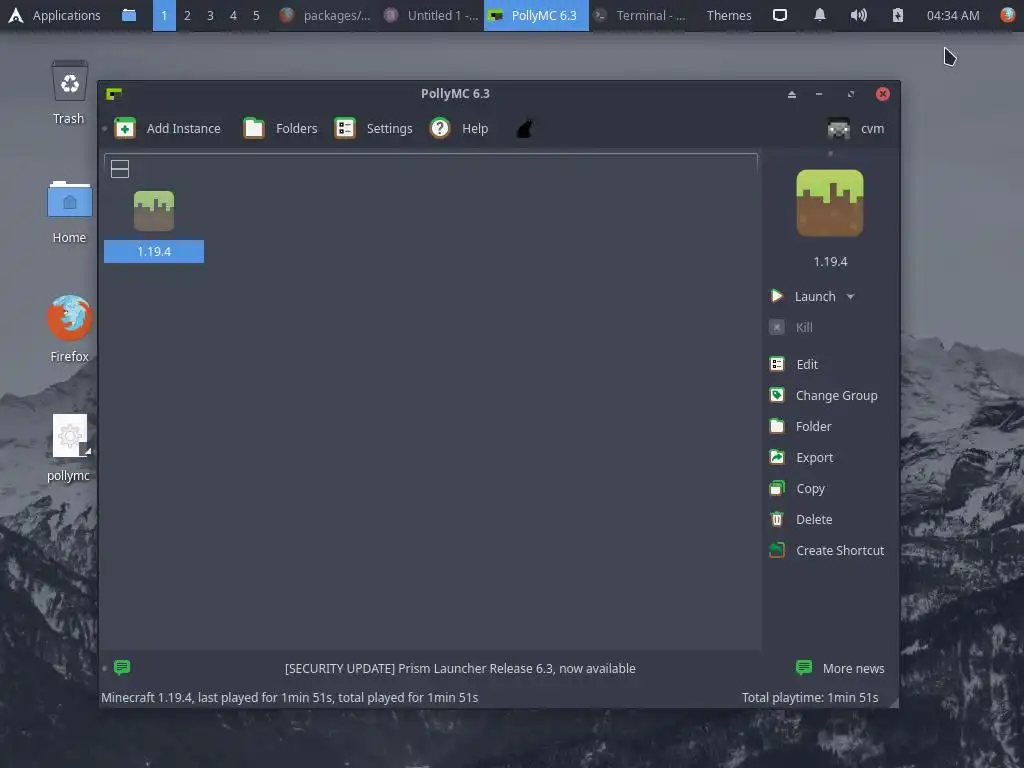Click the 1.19.4 instance label

154,251
